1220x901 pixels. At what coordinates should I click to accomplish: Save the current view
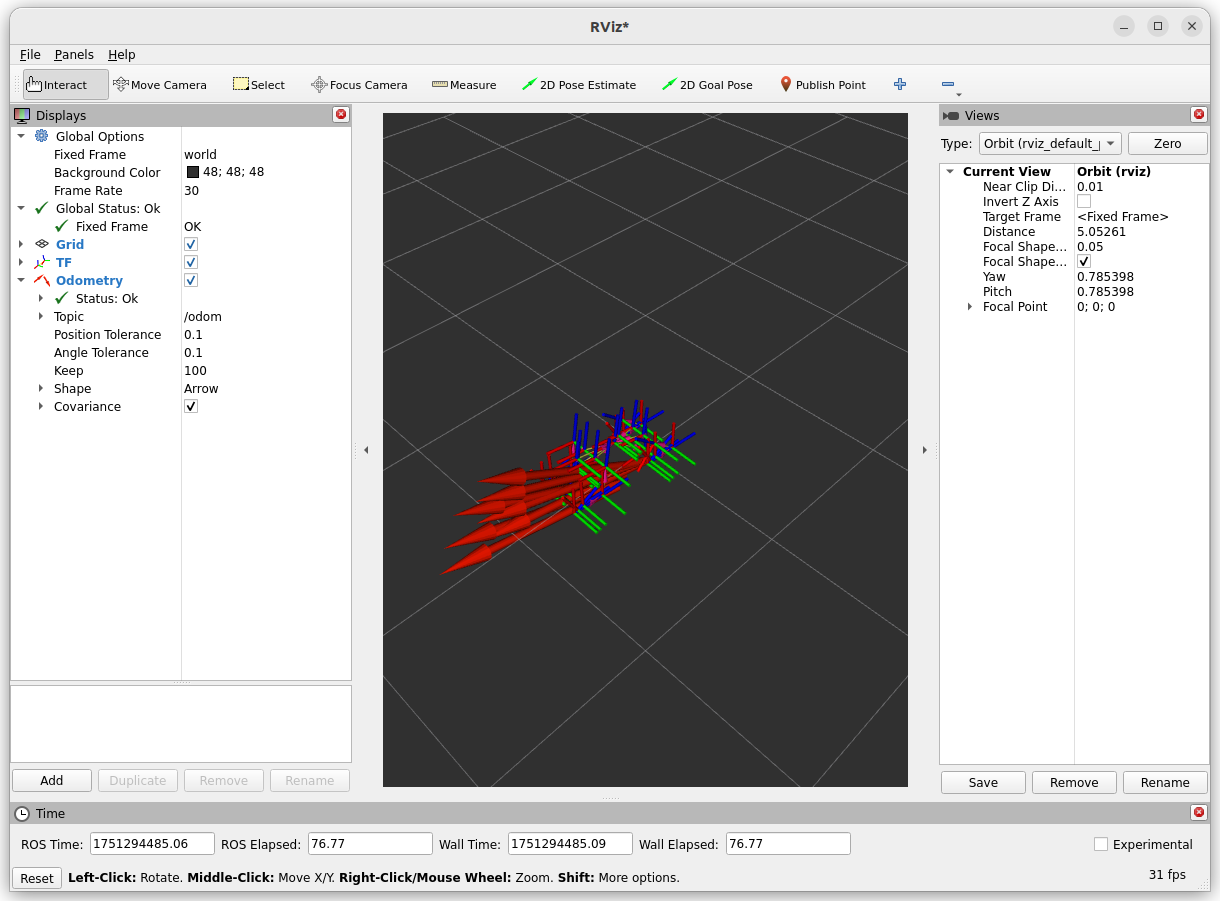[x=983, y=782]
